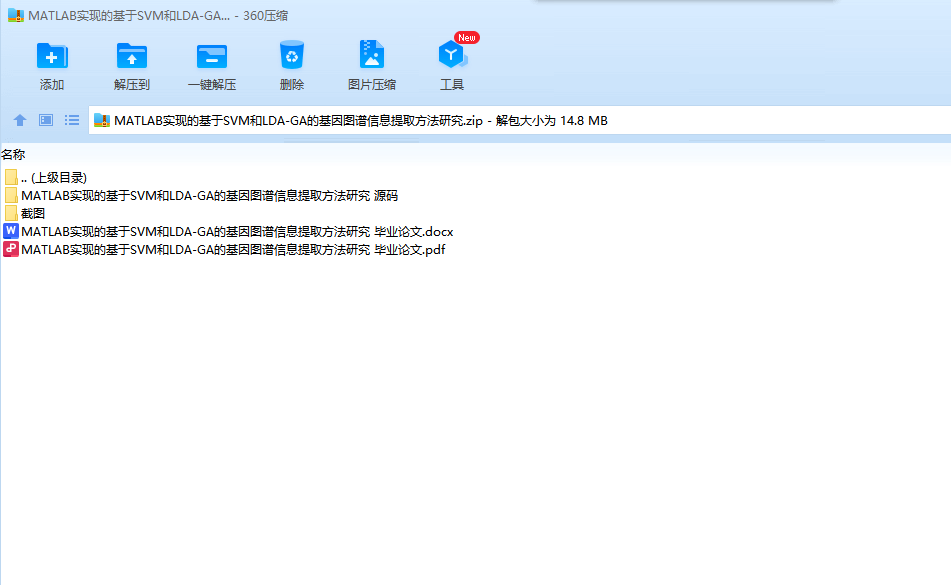Click the Word icon of the docx file
This screenshot has height=585, width=951.
click(x=11, y=231)
